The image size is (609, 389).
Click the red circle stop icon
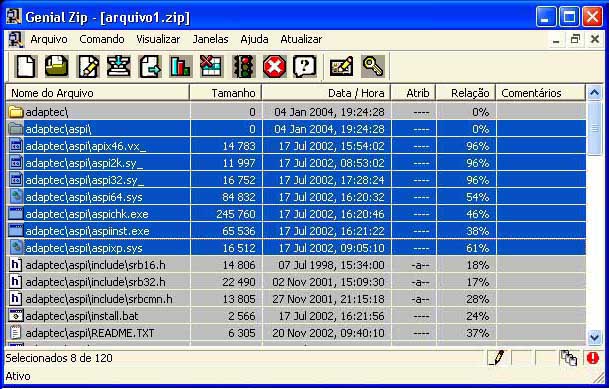coord(274,66)
